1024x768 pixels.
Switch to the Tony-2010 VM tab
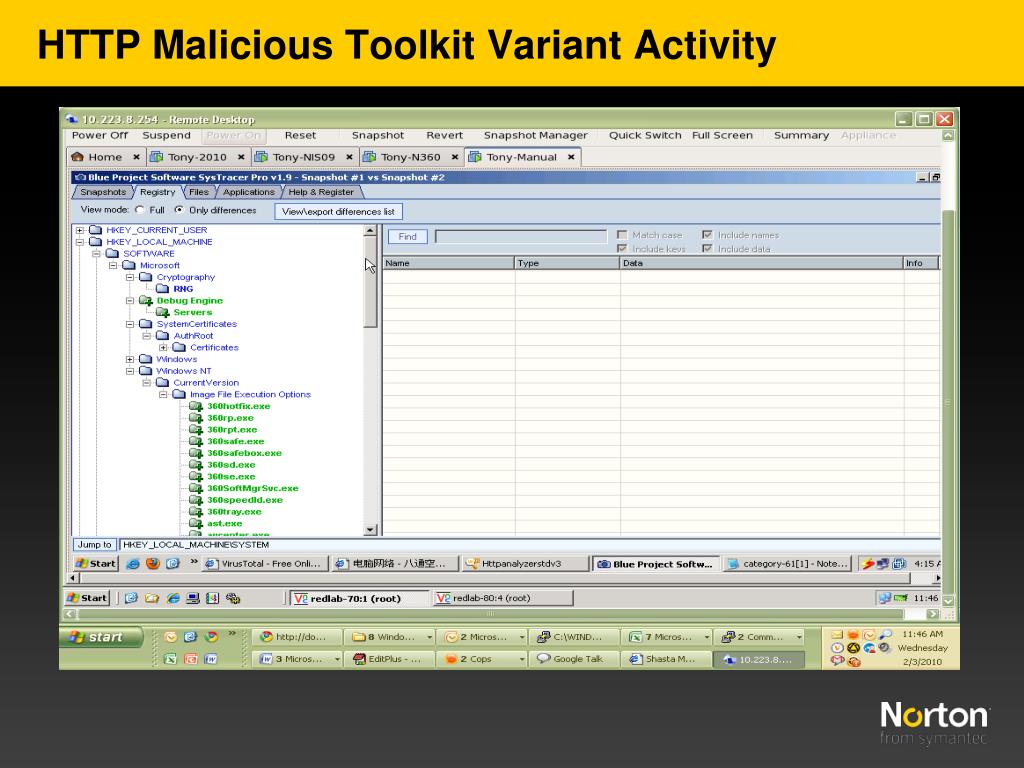(197, 157)
